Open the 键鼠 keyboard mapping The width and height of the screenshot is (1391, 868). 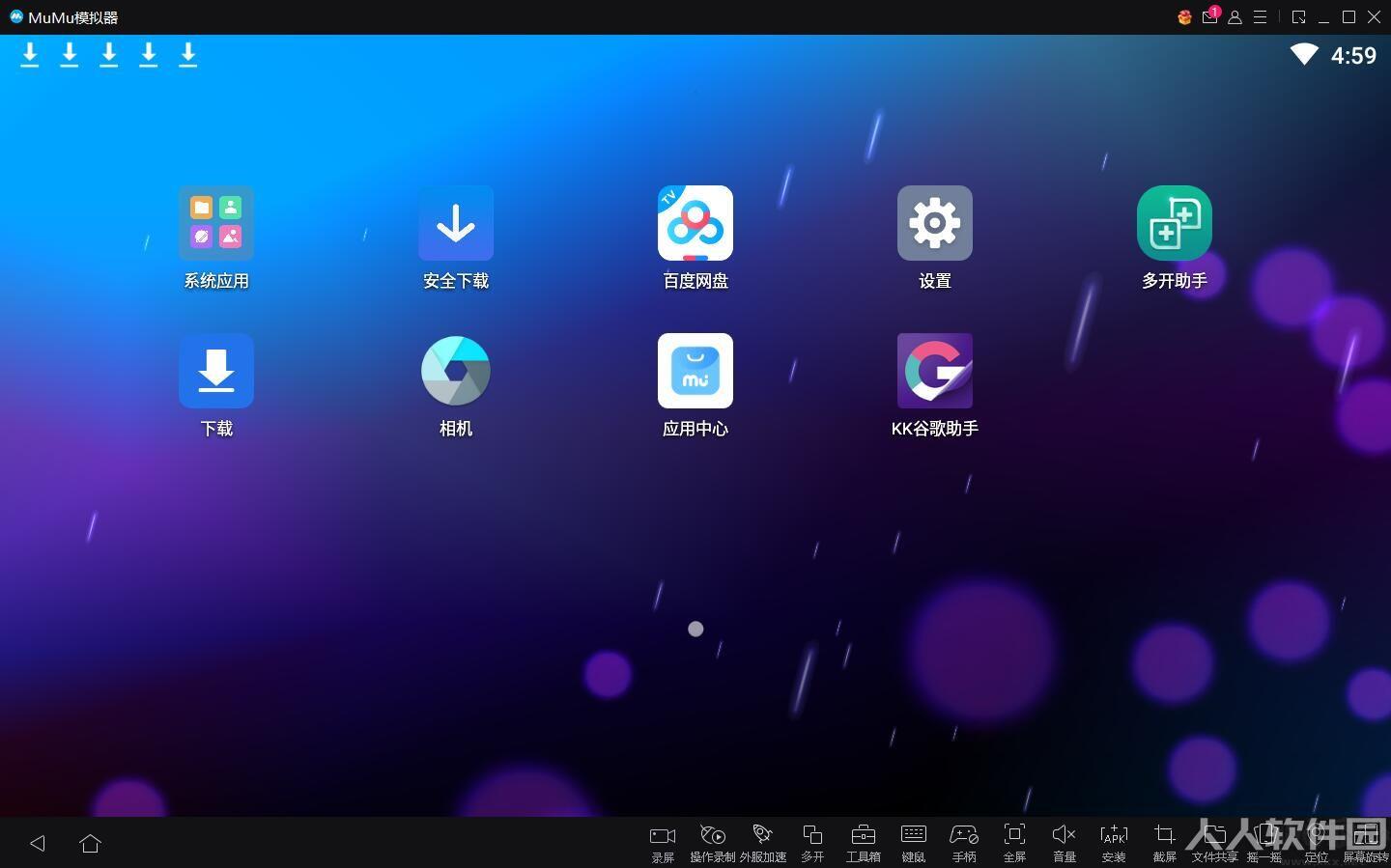pos(914,843)
